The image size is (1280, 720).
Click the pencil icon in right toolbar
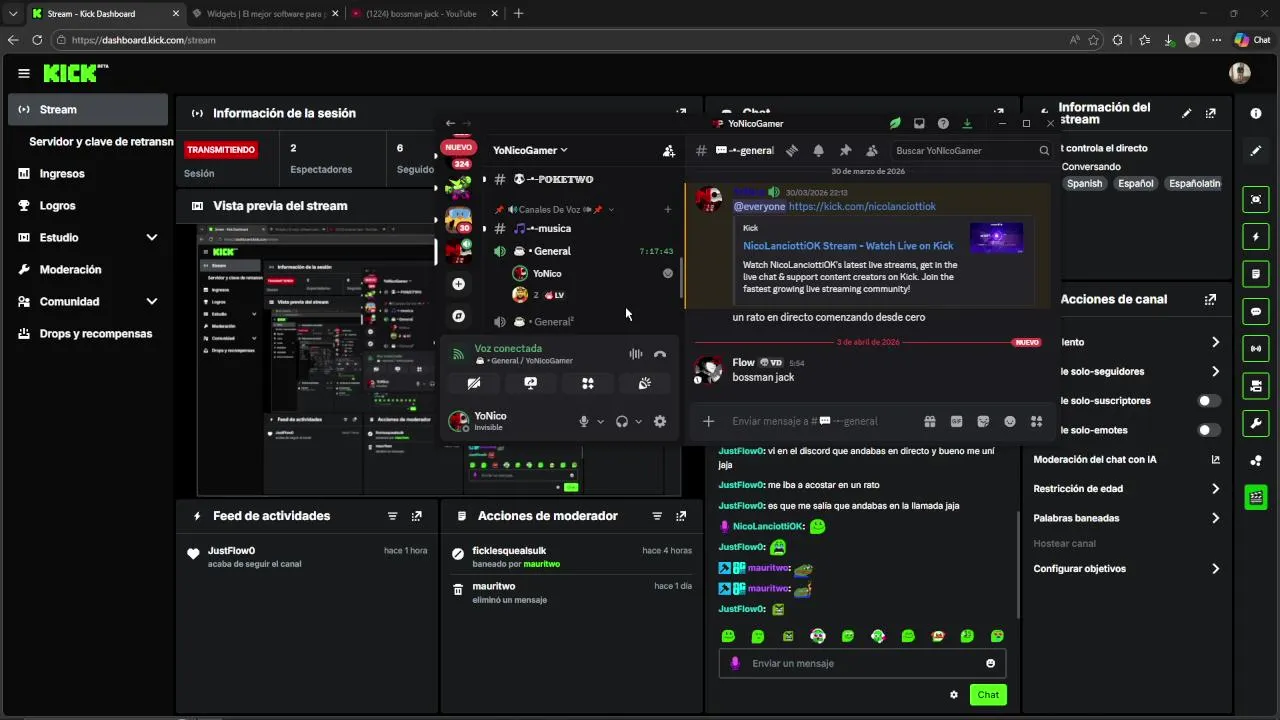tap(1256, 151)
